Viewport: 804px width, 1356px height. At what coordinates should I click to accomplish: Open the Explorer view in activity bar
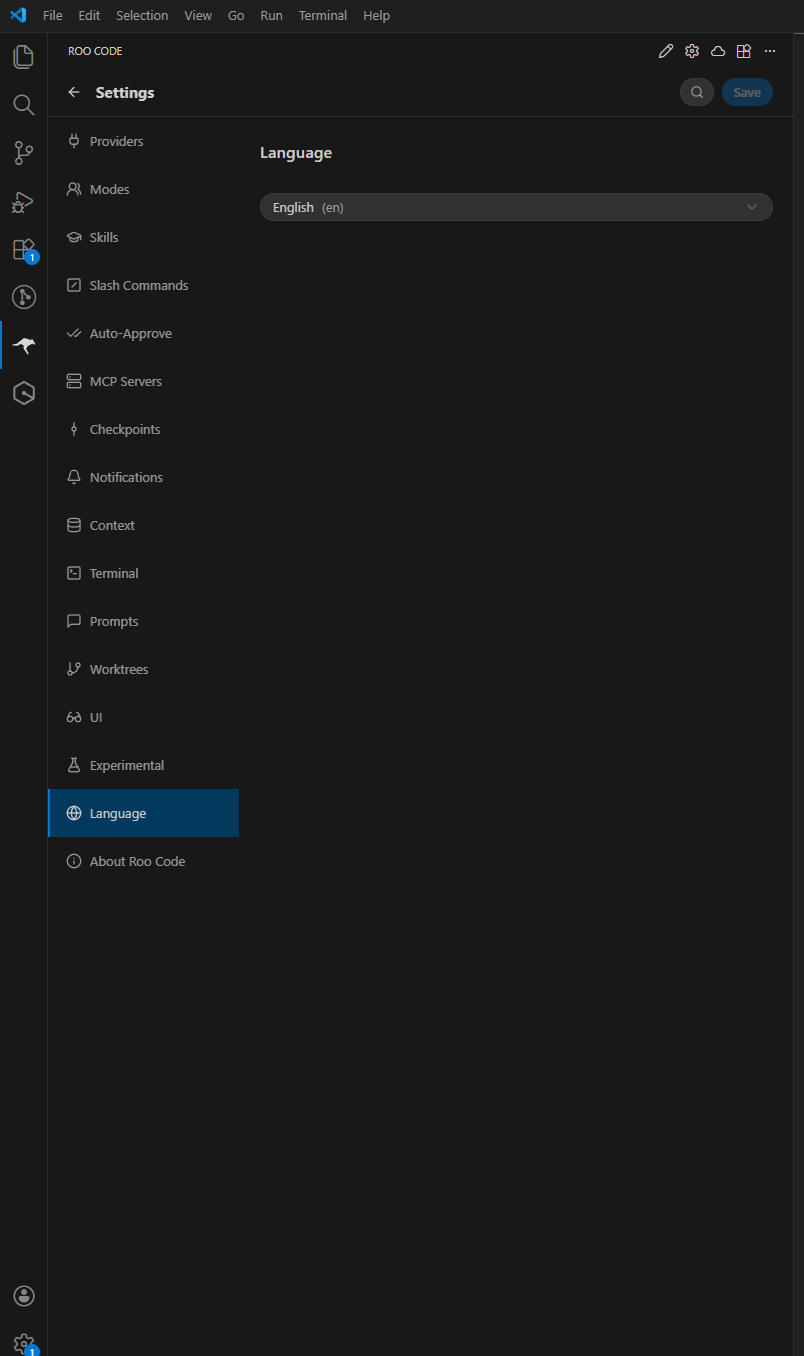click(23, 57)
